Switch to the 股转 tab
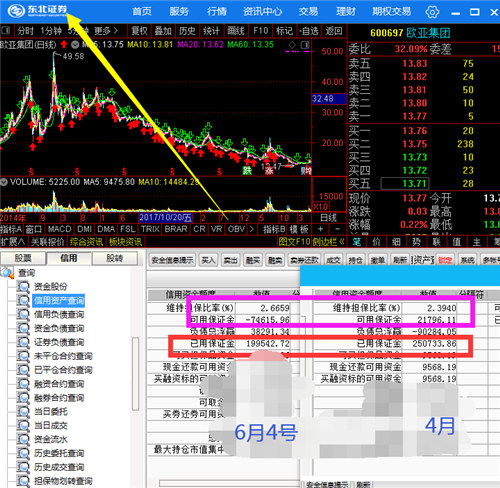Screen dimensions: 500x488 coord(115,258)
